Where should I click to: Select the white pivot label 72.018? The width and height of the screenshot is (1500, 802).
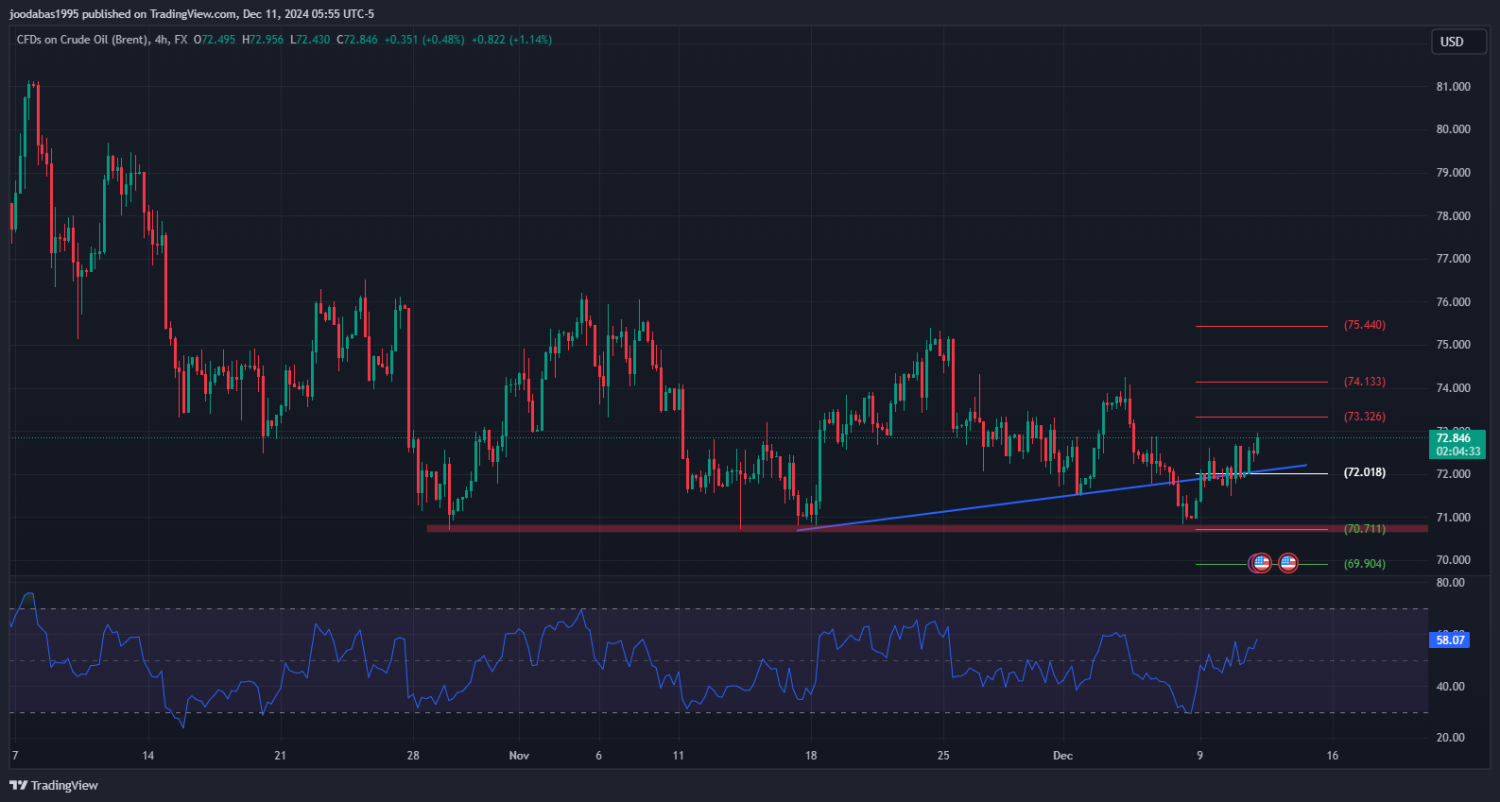(1364, 472)
